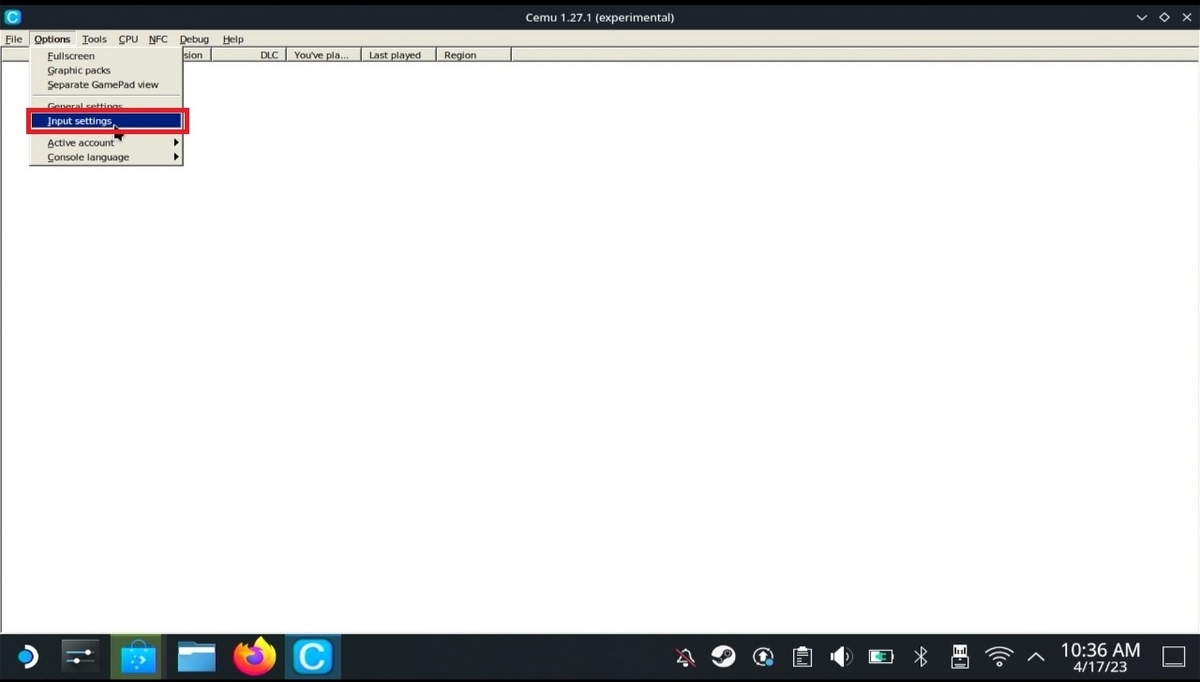Sort by You've played column header
The image size is (1200, 682).
pos(323,55)
